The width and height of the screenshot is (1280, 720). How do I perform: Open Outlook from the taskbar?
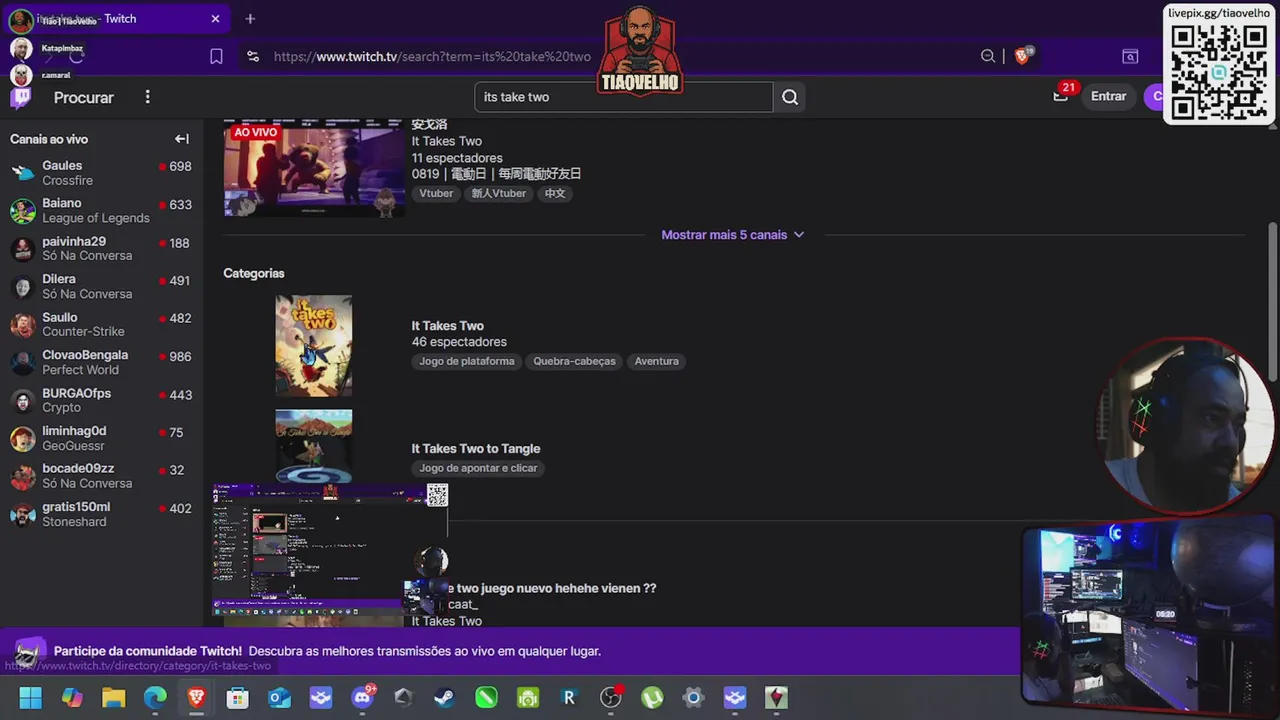click(x=279, y=697)
